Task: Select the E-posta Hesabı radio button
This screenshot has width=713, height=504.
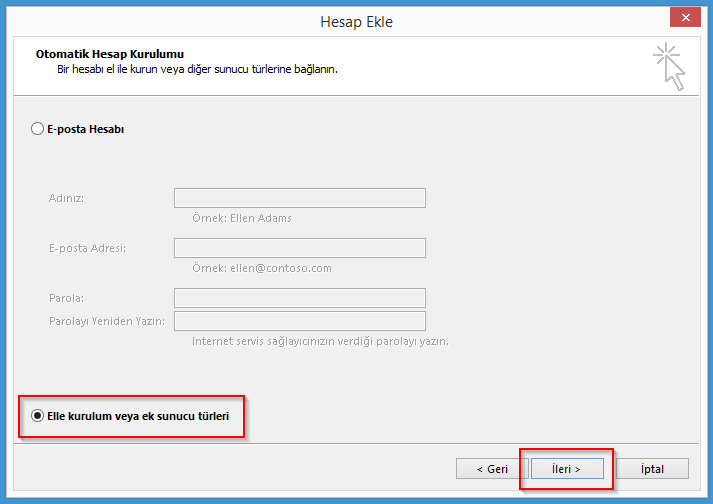Action: (38, 129)
